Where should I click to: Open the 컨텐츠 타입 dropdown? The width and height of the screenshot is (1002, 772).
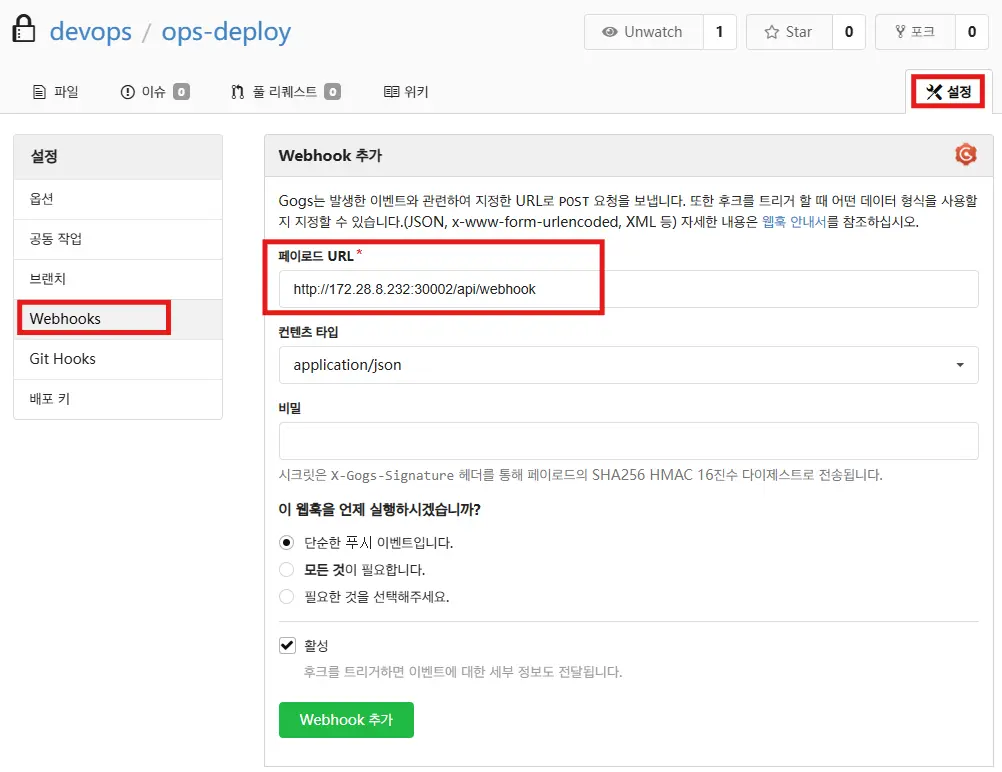[x=628, y=365]
